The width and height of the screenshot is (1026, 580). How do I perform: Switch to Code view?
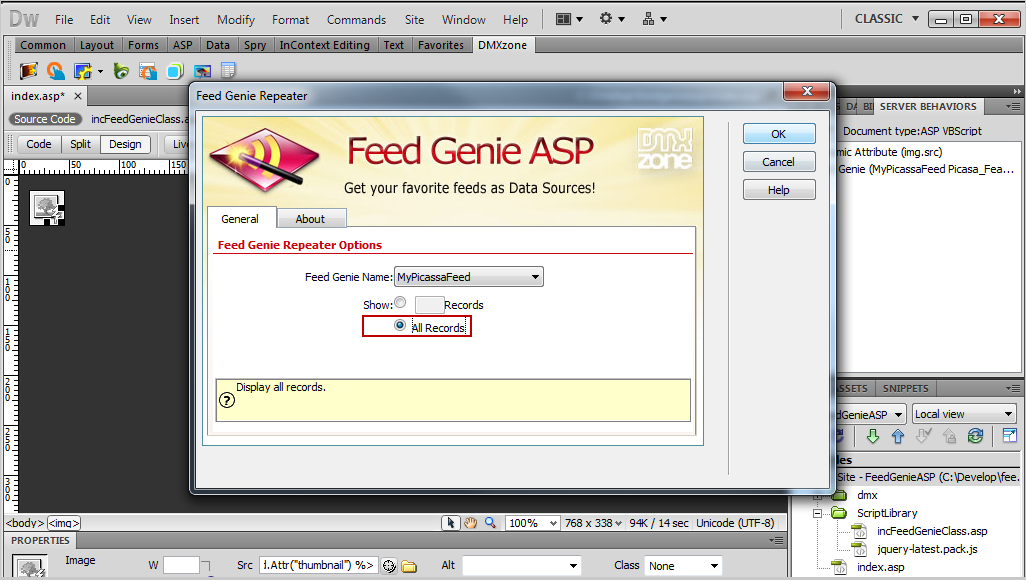39,144
